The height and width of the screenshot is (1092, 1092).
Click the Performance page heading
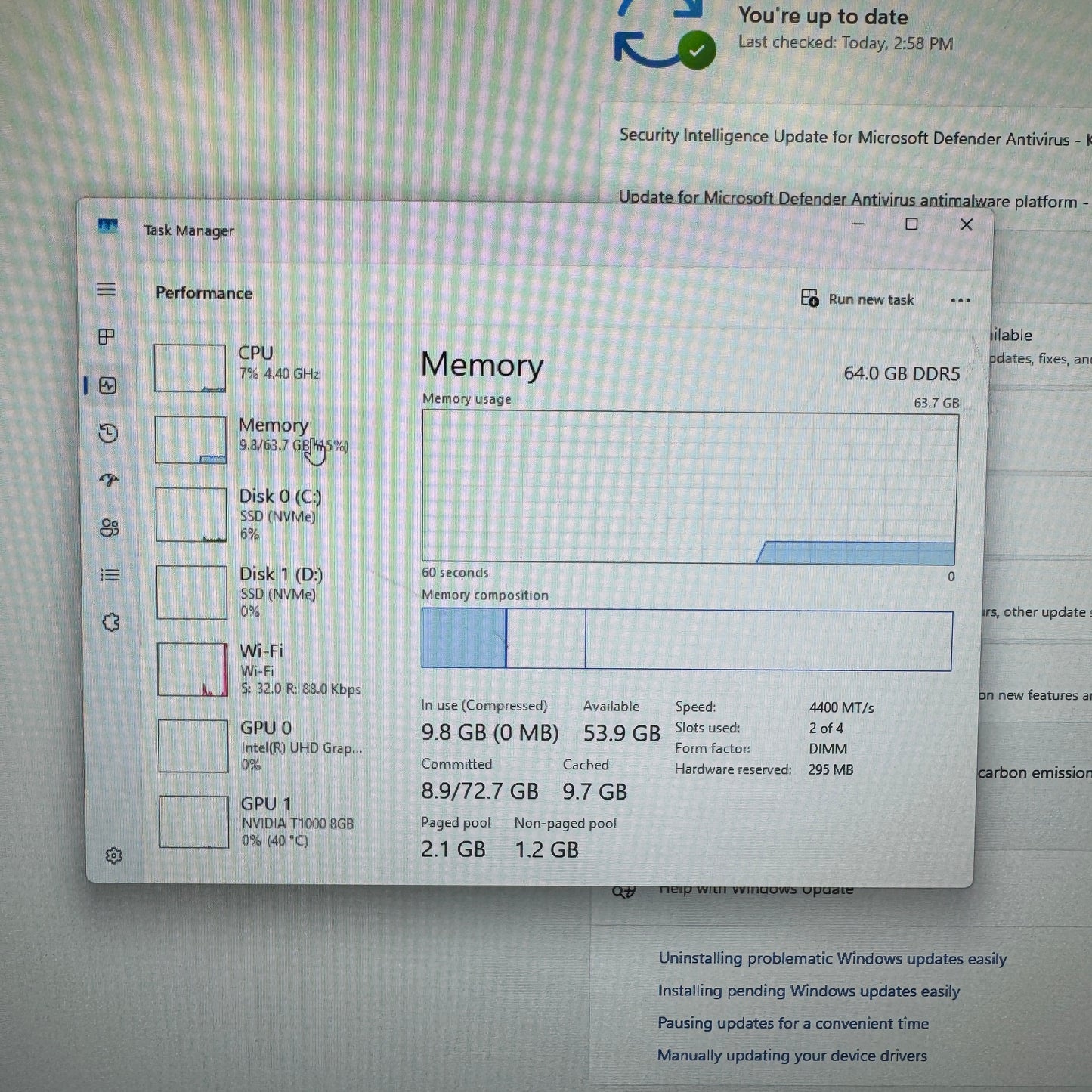click(204, 293)
